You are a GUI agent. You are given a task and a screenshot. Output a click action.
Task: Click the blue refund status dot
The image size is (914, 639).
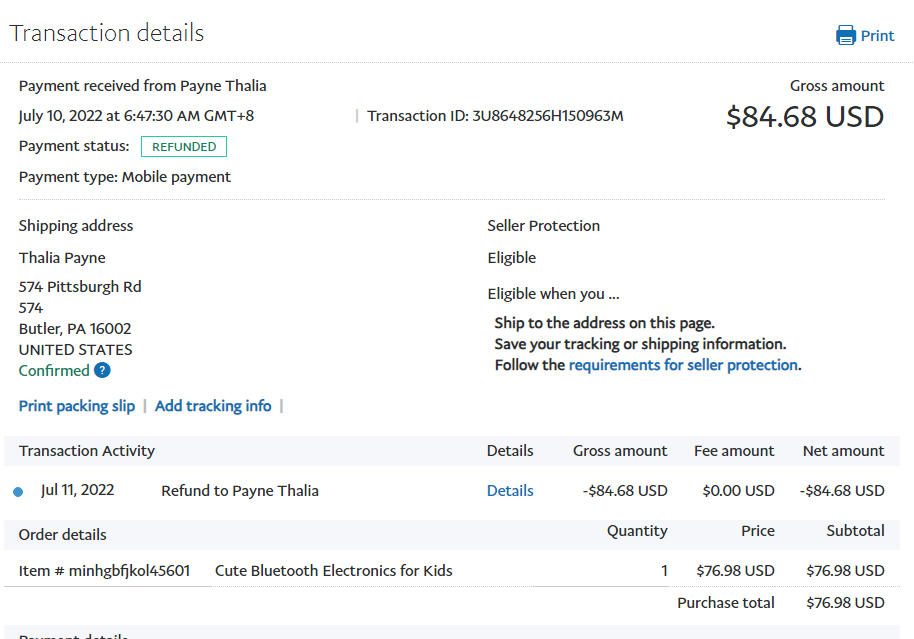point(18,491)
